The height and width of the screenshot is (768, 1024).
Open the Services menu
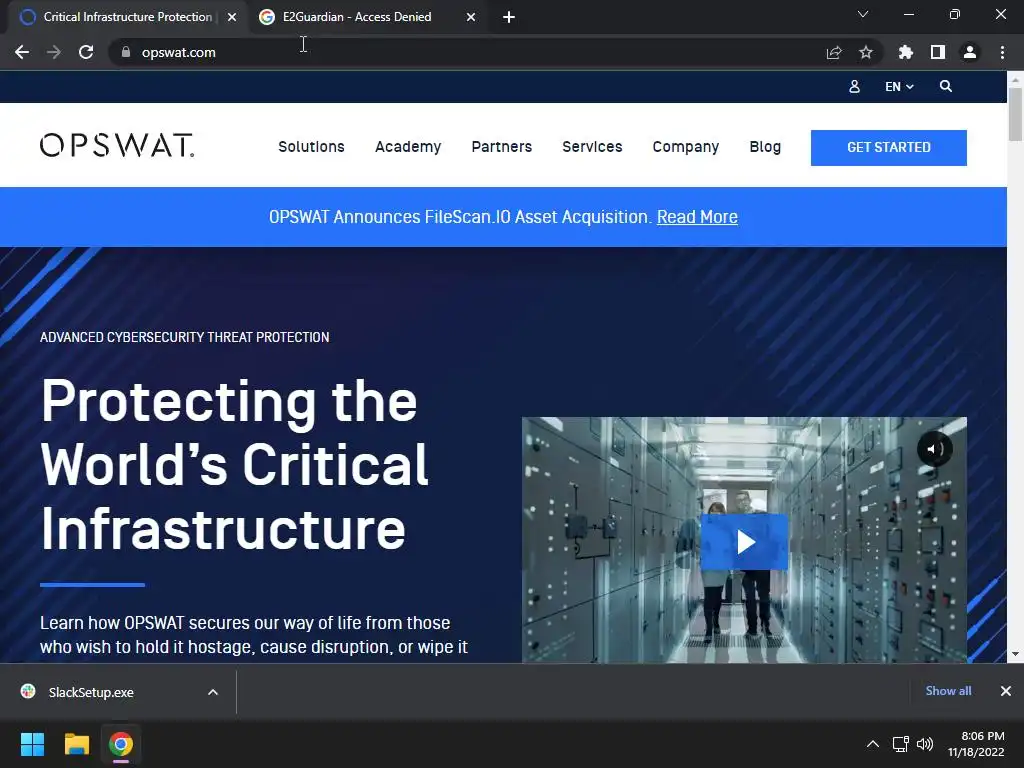[x=592, y=147]
